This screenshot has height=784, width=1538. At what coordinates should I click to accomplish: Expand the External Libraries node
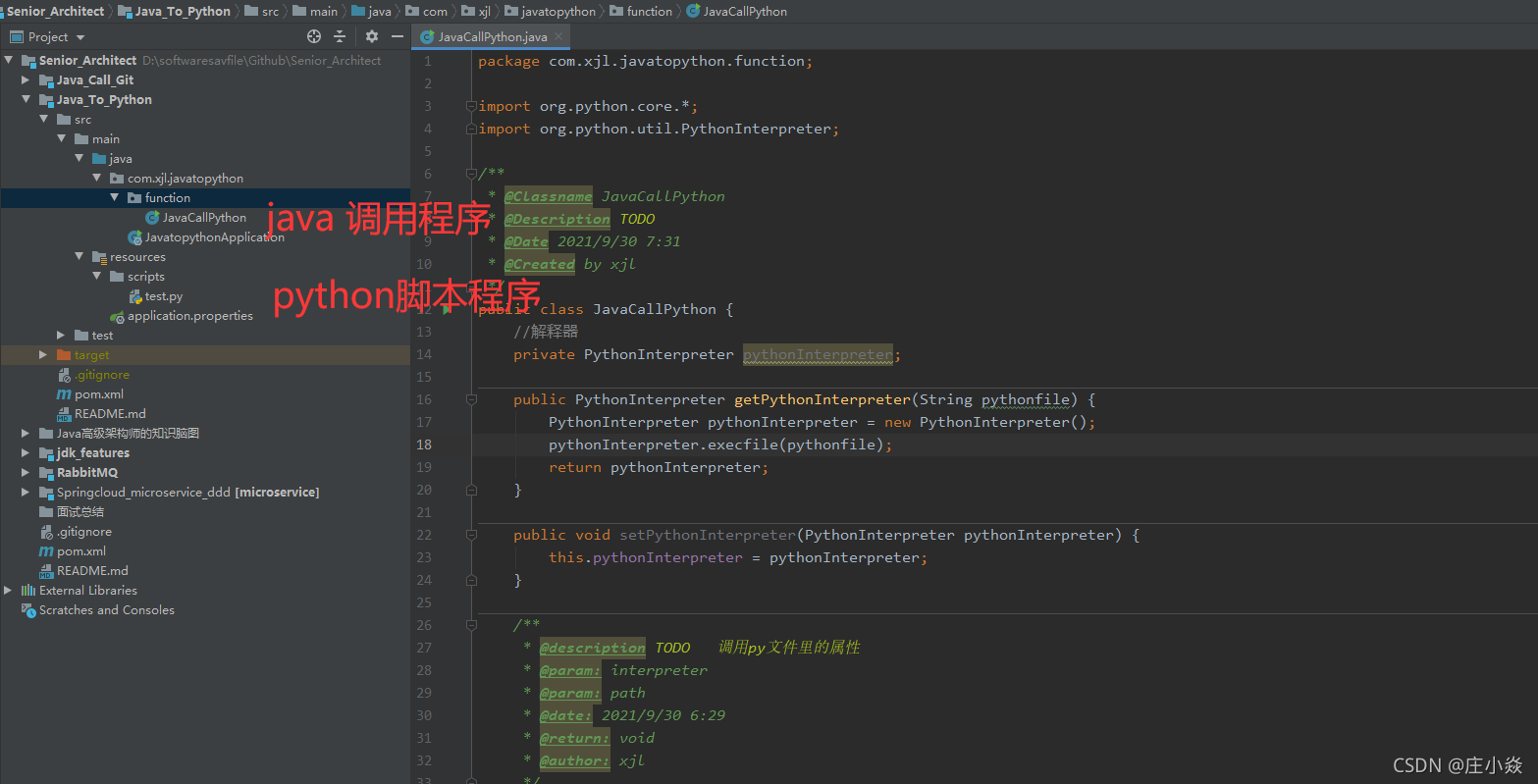pos(8,590)
